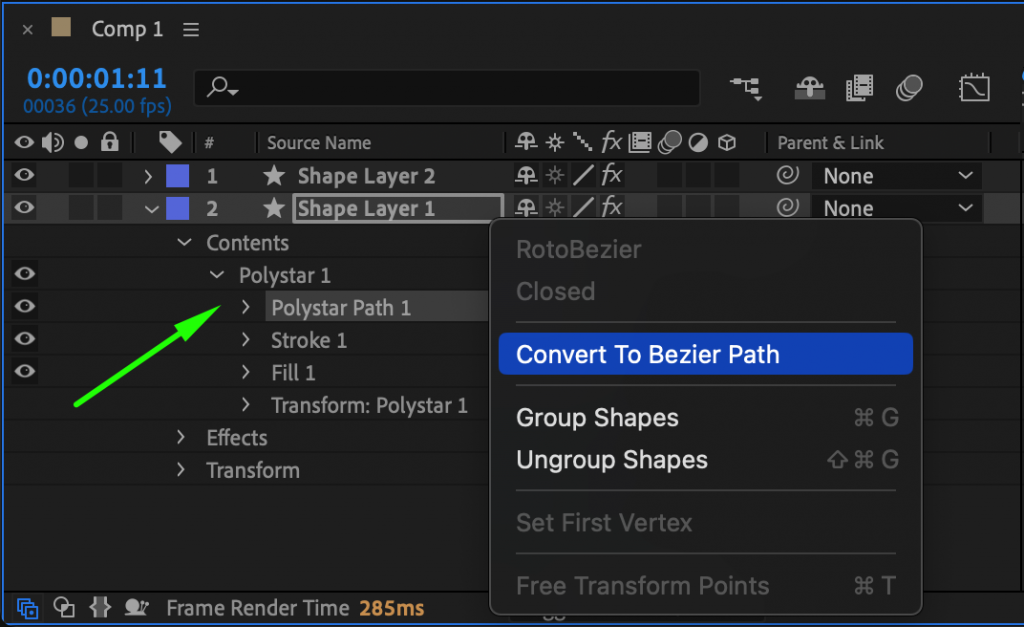
Task: Open Parent & Link dropdown for Shape Layer 1
Action: (x=895, y=208)
